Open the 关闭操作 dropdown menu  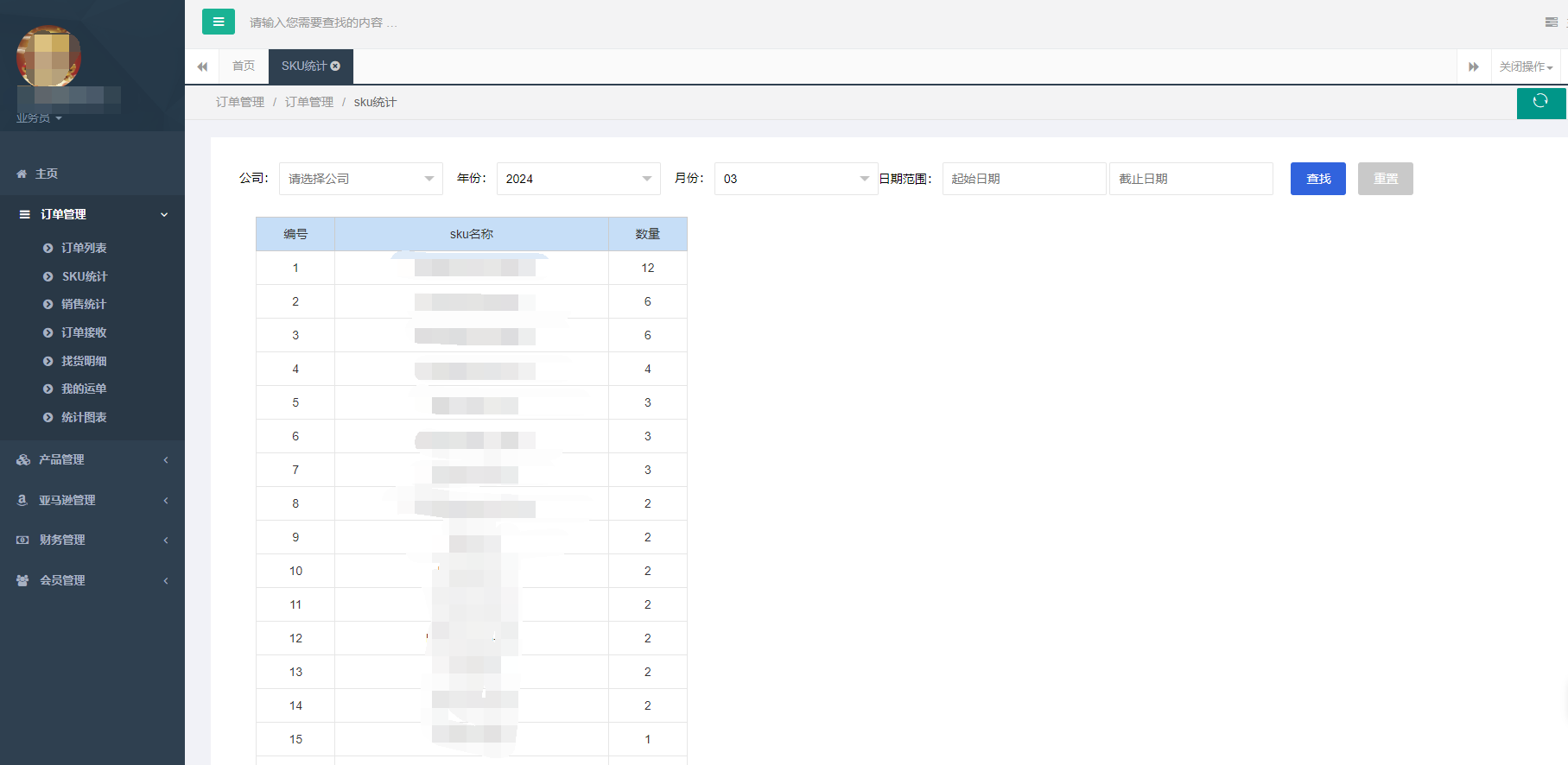(1526, 67)
